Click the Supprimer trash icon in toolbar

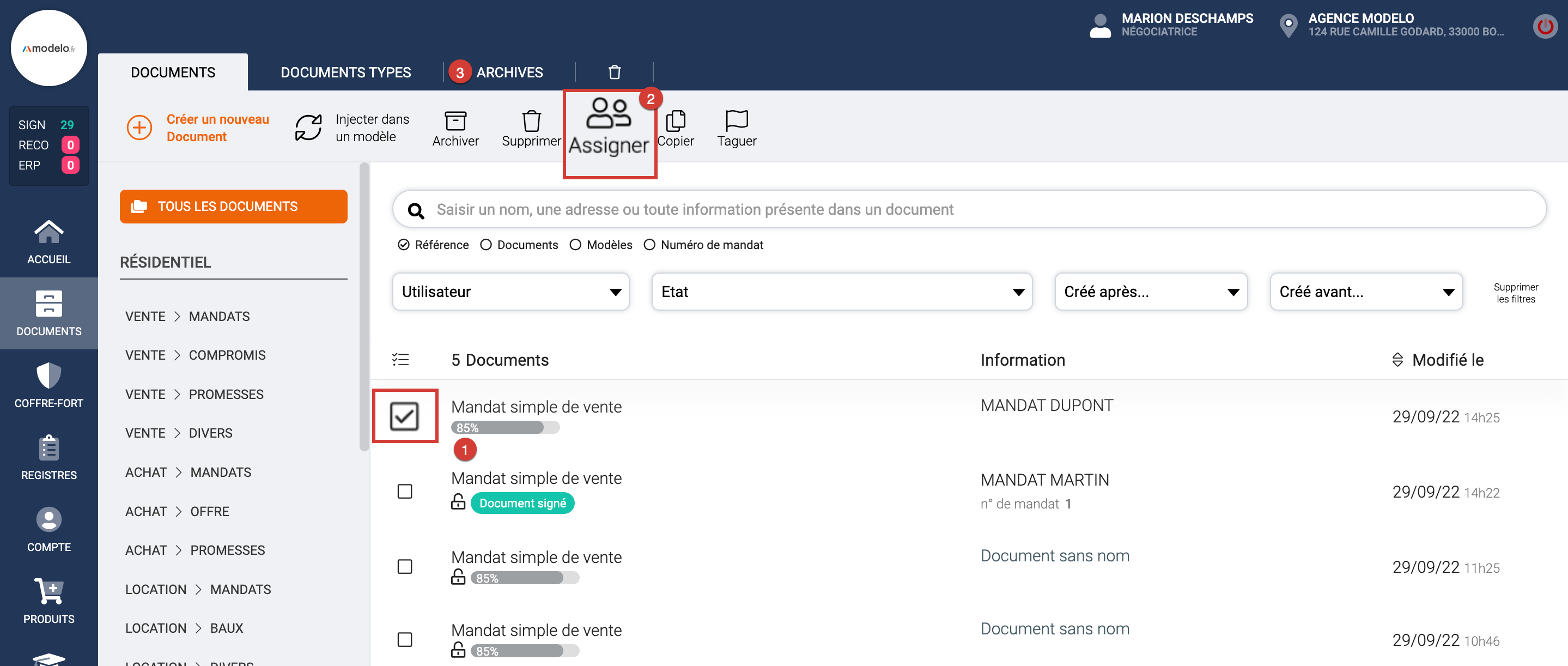pyautogui.click(x=531, y=120)
